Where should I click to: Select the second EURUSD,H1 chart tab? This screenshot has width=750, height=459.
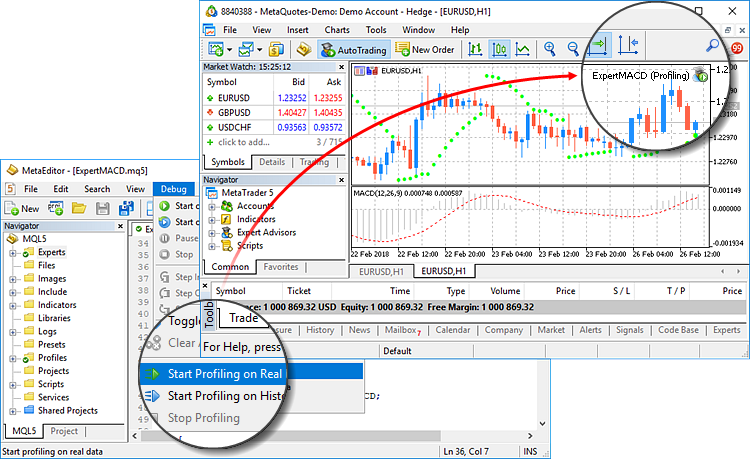coord(443,271)
